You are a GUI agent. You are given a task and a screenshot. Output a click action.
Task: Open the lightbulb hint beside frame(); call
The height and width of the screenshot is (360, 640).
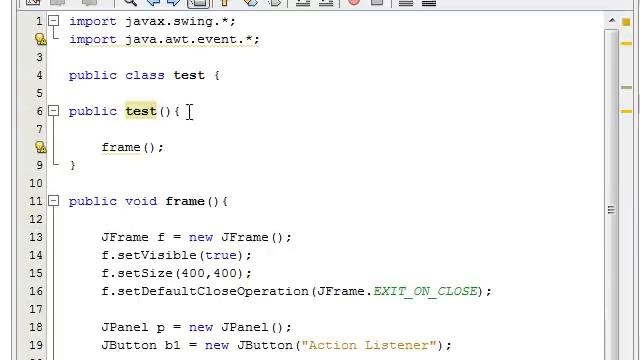(40, 147)
